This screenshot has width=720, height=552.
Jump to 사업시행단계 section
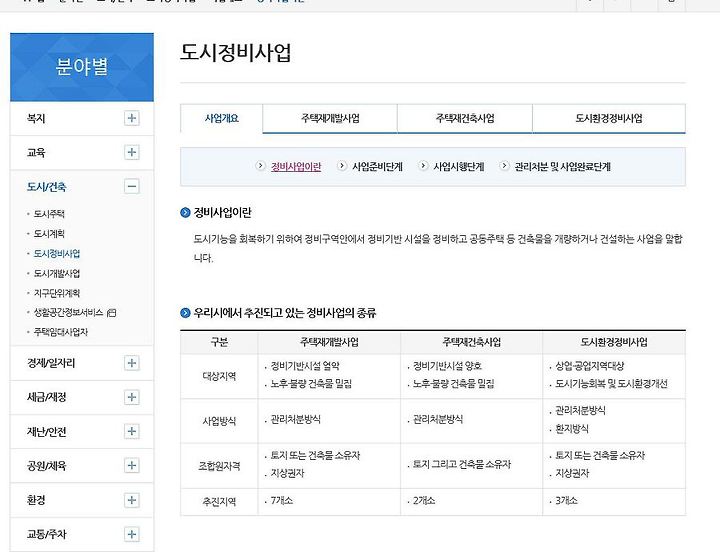(459, 166)
